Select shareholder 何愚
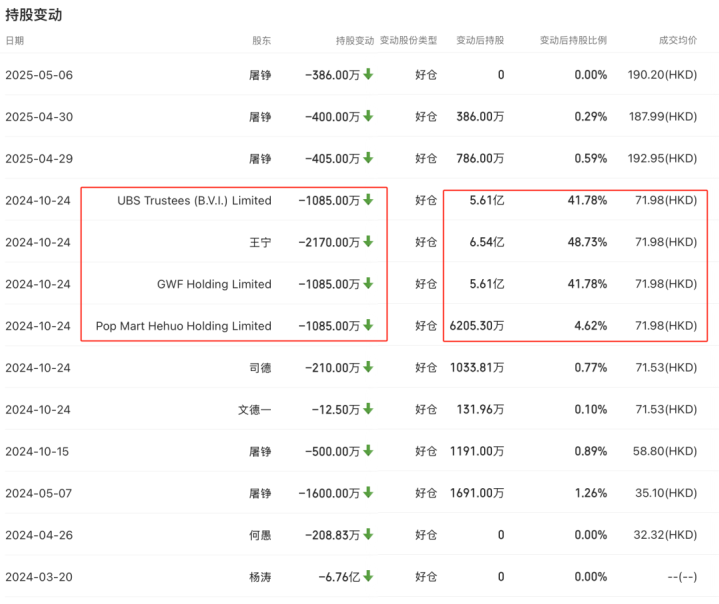This screenshot has height=604, width=719. point(260,535)
